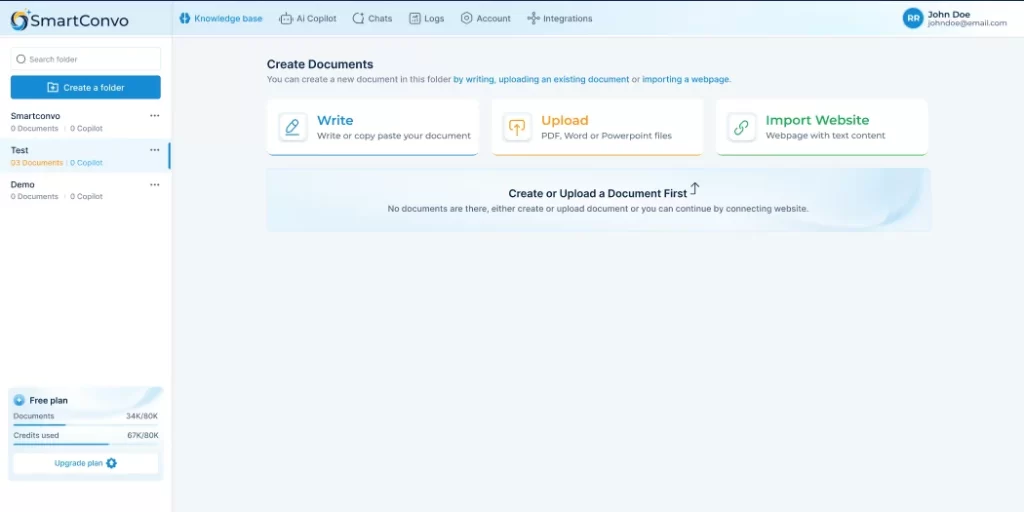Click the Integrations nodes icon

tap(534, 18)
